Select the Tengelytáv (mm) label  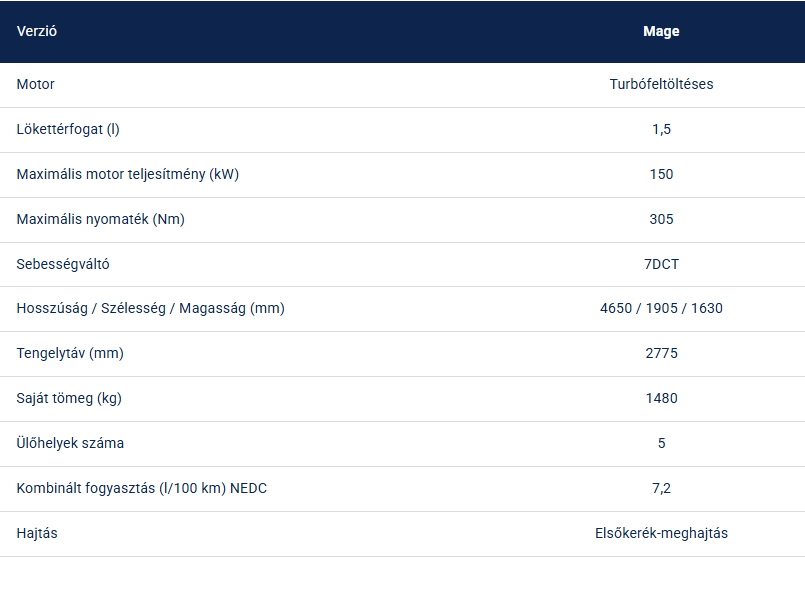click(70, 354)
